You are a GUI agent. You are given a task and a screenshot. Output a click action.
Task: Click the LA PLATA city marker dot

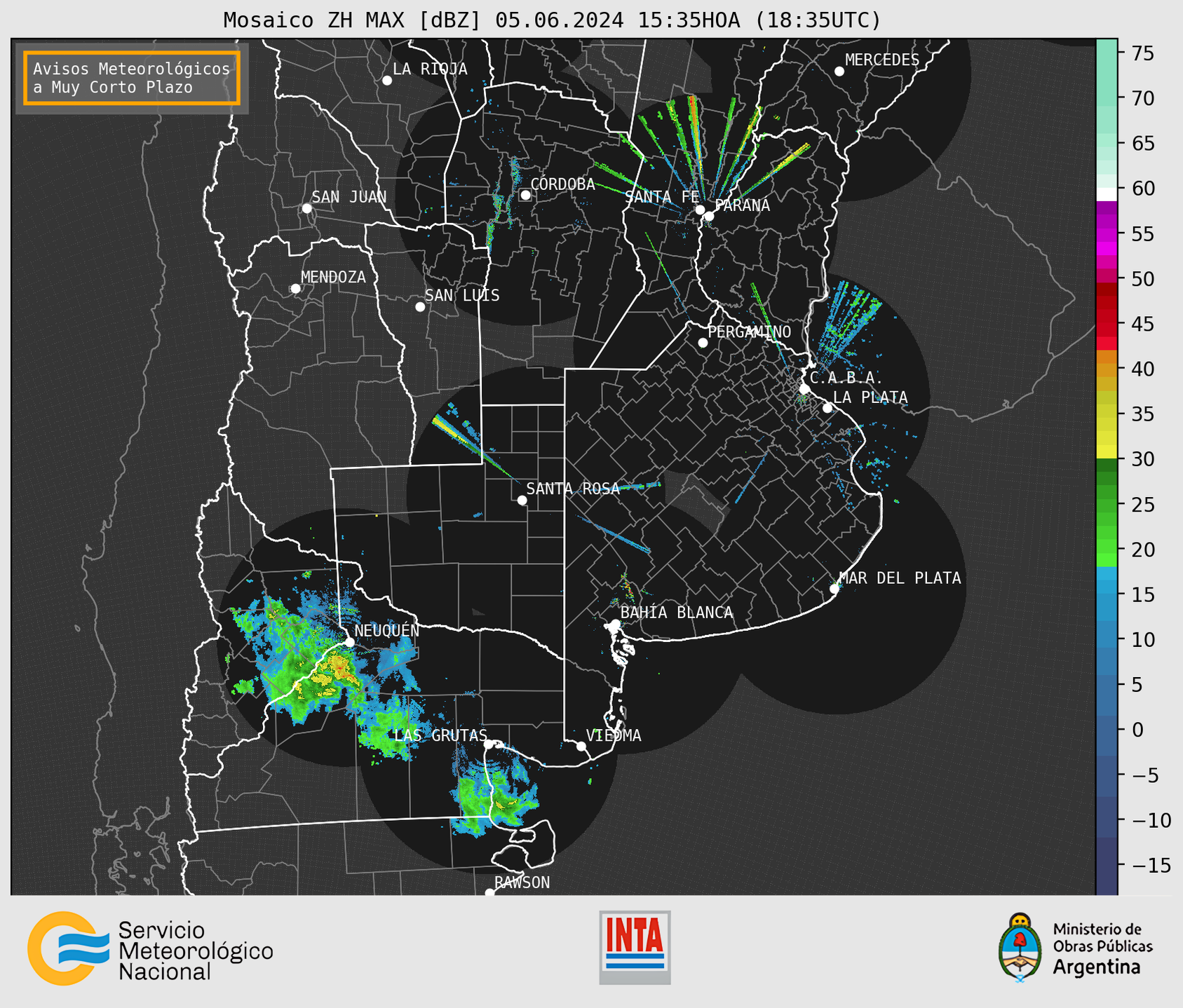827,408
